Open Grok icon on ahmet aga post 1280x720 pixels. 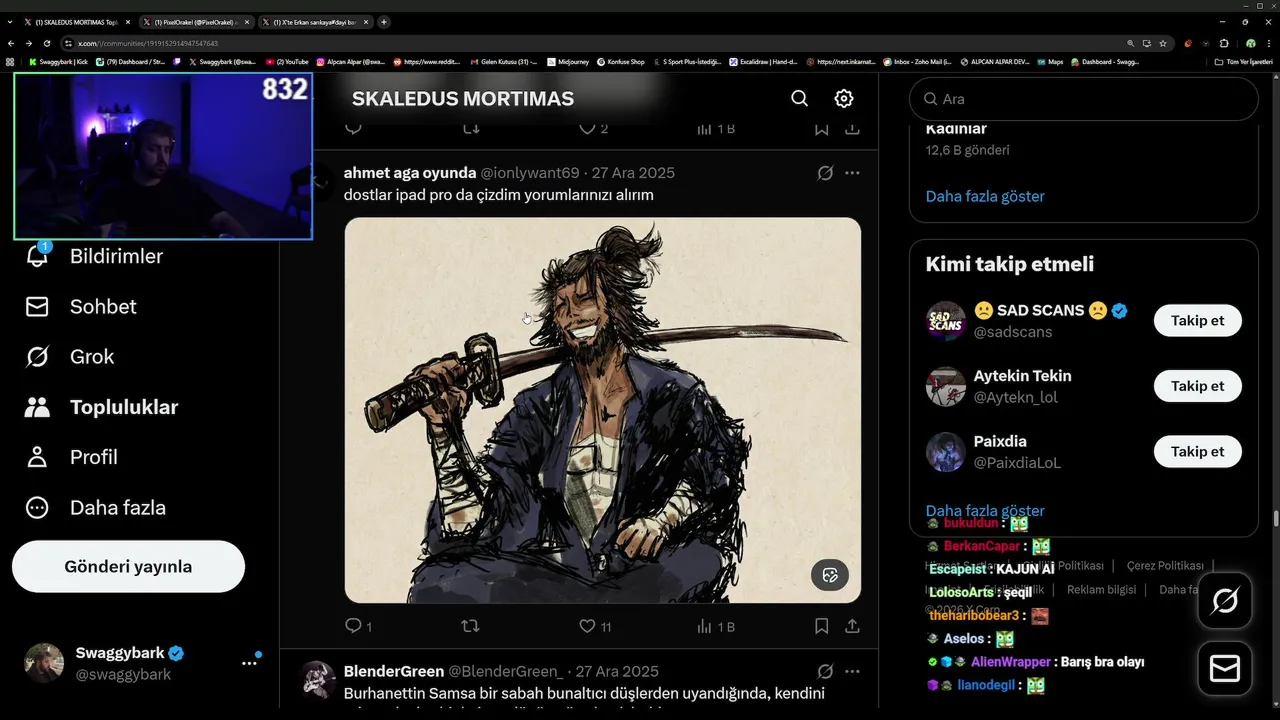point(825,173)
